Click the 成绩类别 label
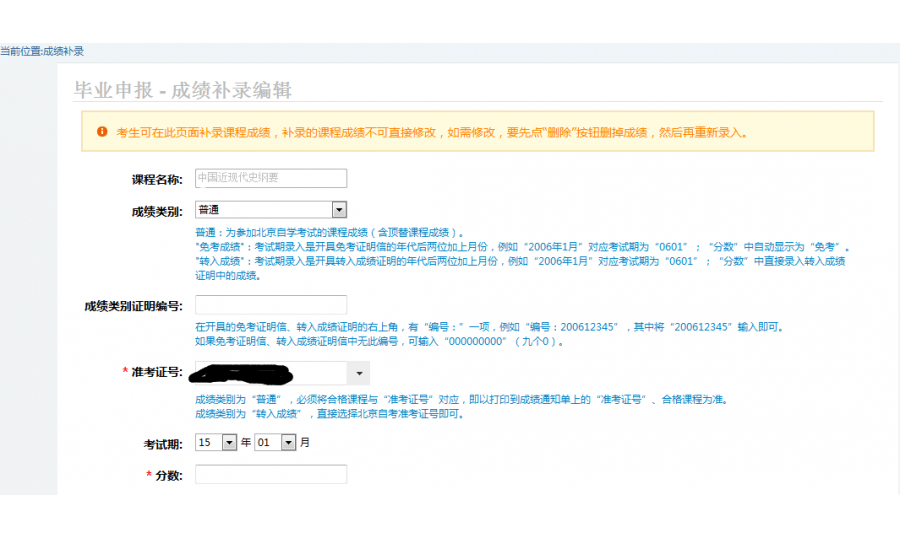Viewport: 900px width, 540px height. (x=157, y=212)
